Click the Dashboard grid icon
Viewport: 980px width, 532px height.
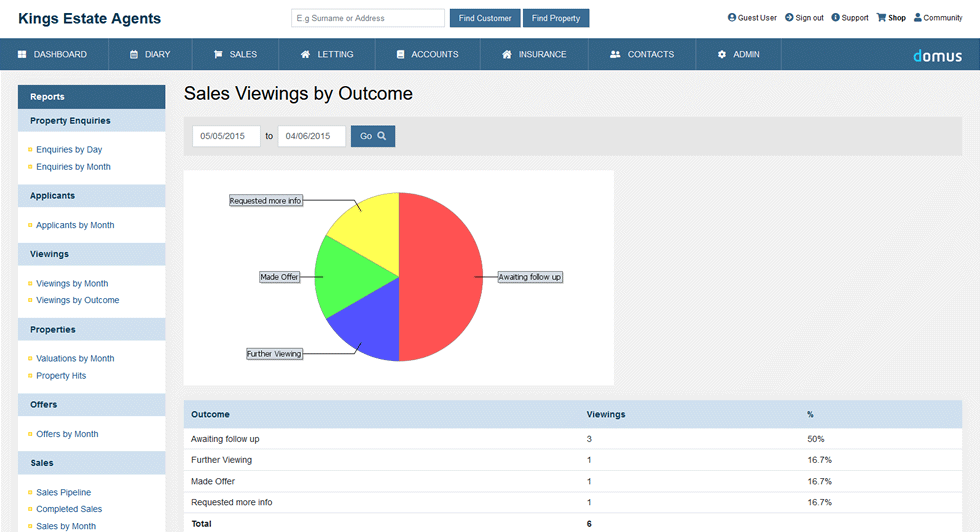tap(22, 55)
